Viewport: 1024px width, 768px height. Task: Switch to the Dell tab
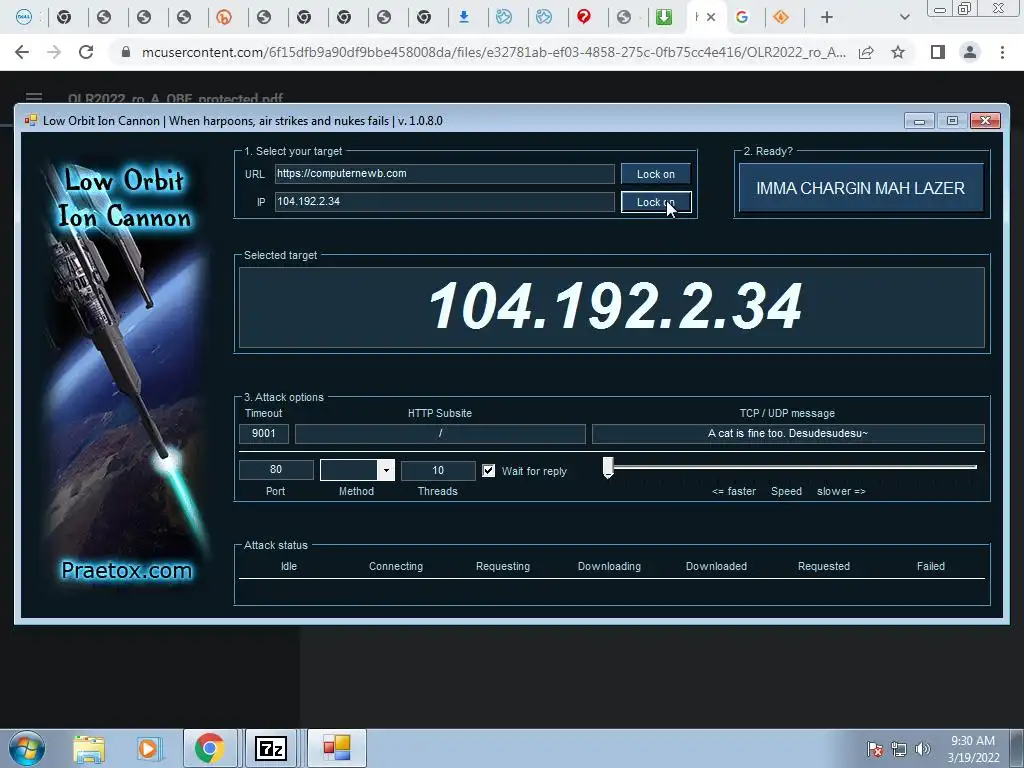(24, 17)
